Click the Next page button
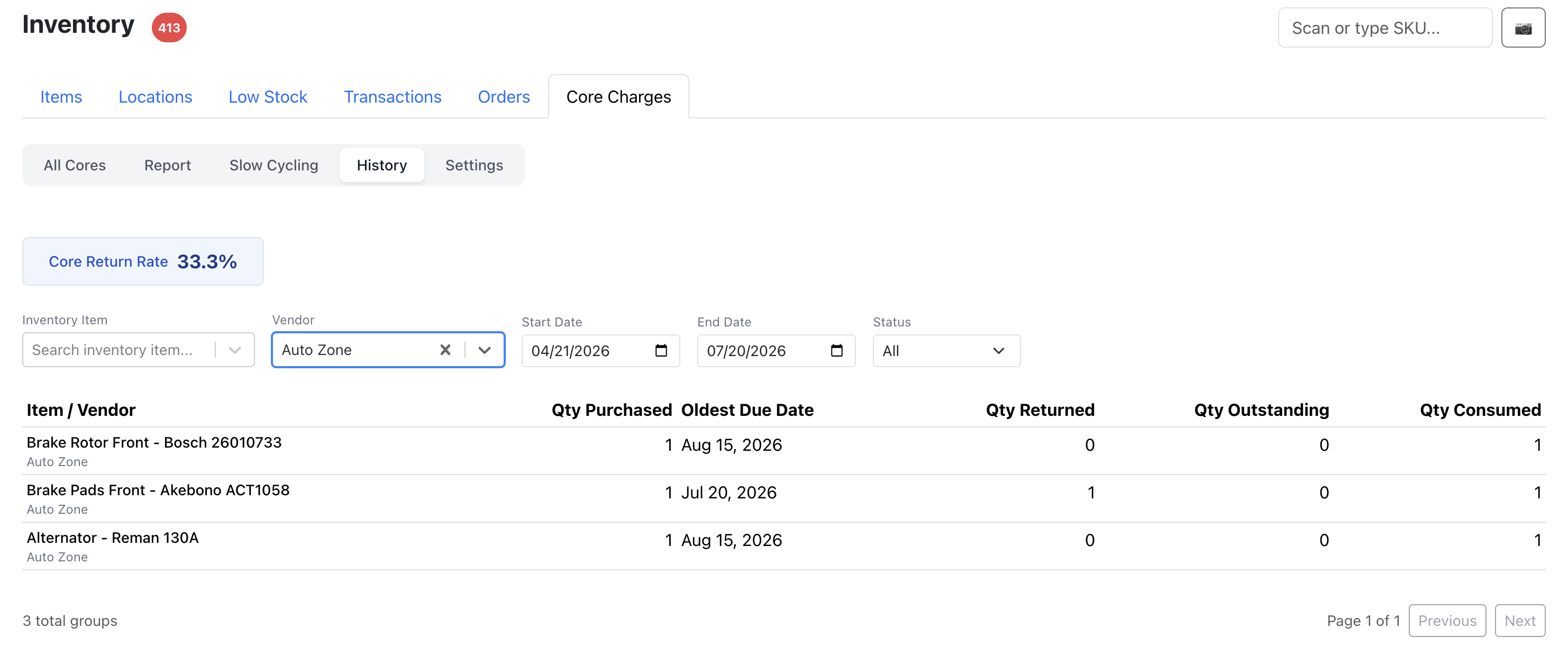The image size is (1568, 655). click(1519, 620)
